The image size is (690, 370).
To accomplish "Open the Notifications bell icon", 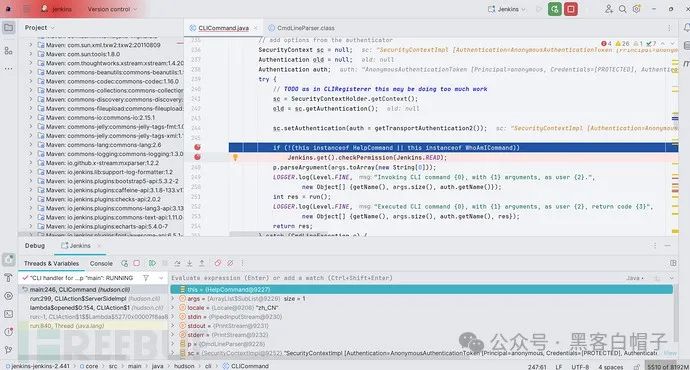I will (686, 28).
